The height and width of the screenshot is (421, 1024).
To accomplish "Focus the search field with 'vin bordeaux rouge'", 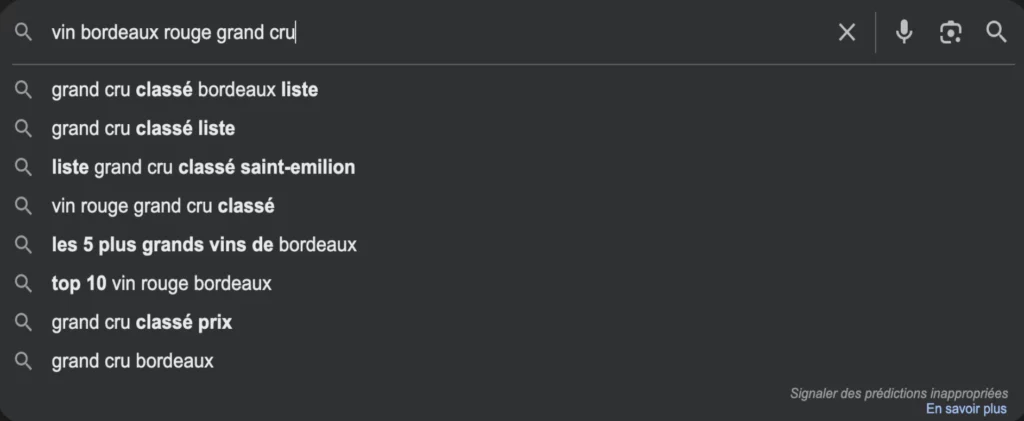I will (438, 32).
